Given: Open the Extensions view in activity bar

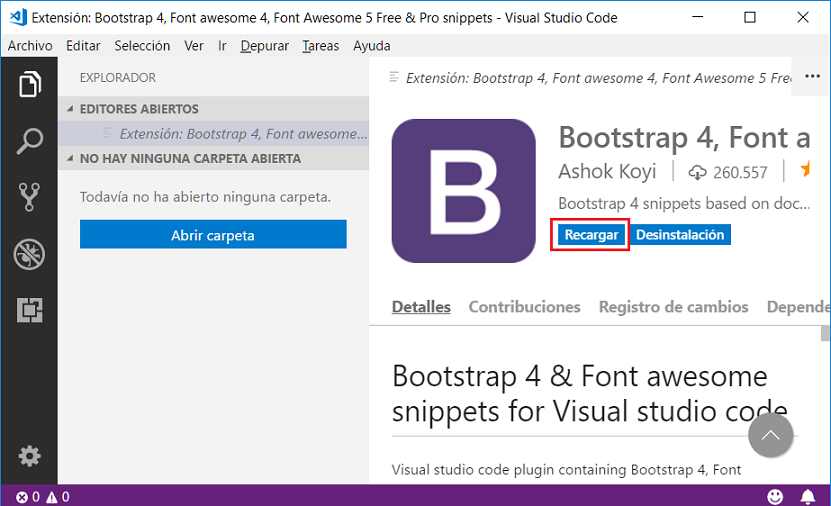Looking at the screenshot, I should tap(29, 310).
